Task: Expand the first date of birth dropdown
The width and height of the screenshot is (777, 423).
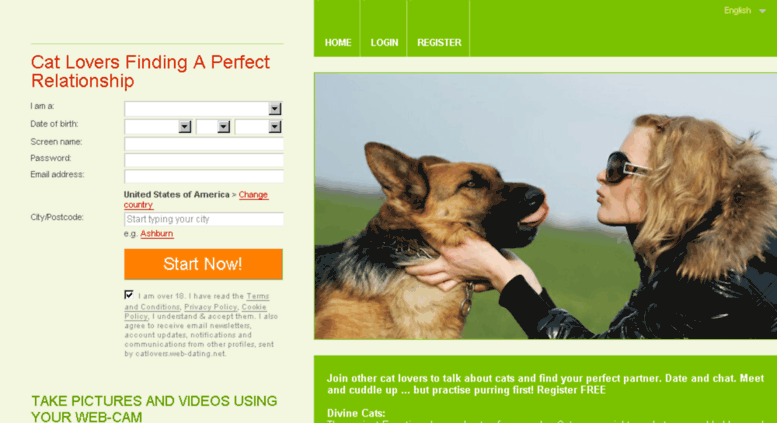Action: pyautogui.click(x=184, y=127)
